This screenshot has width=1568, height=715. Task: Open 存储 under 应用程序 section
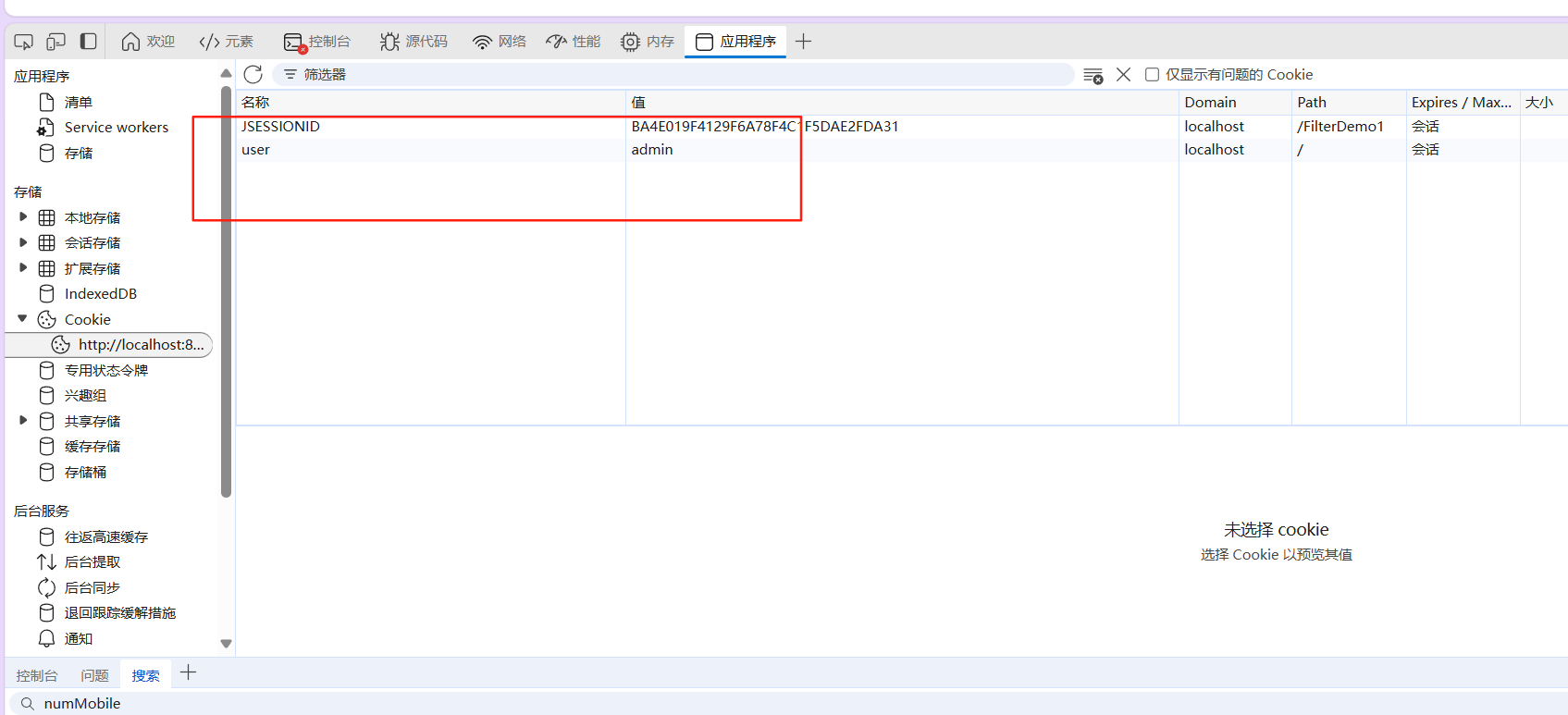tap(79, 153)
